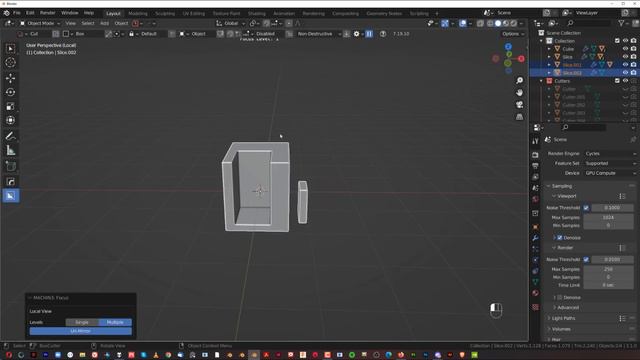Open Device GPU Compute dropdown
The image size is (640, 360).
(610, 173)
